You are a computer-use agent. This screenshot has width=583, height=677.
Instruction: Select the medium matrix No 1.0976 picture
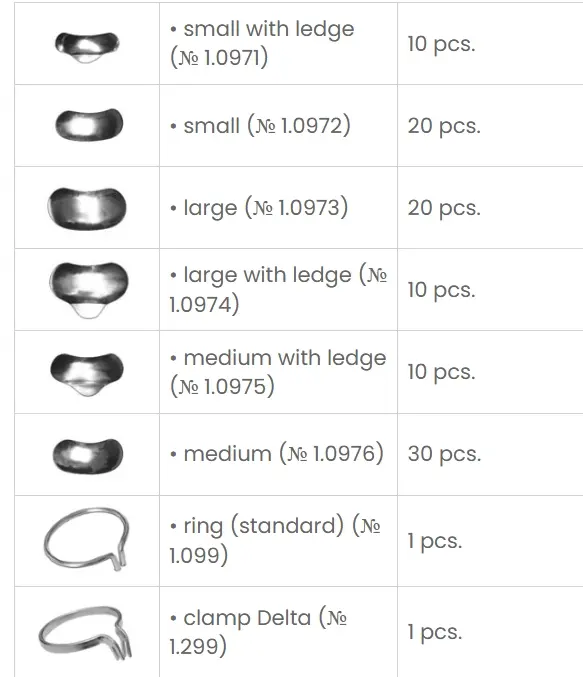[x=88, y=456]
